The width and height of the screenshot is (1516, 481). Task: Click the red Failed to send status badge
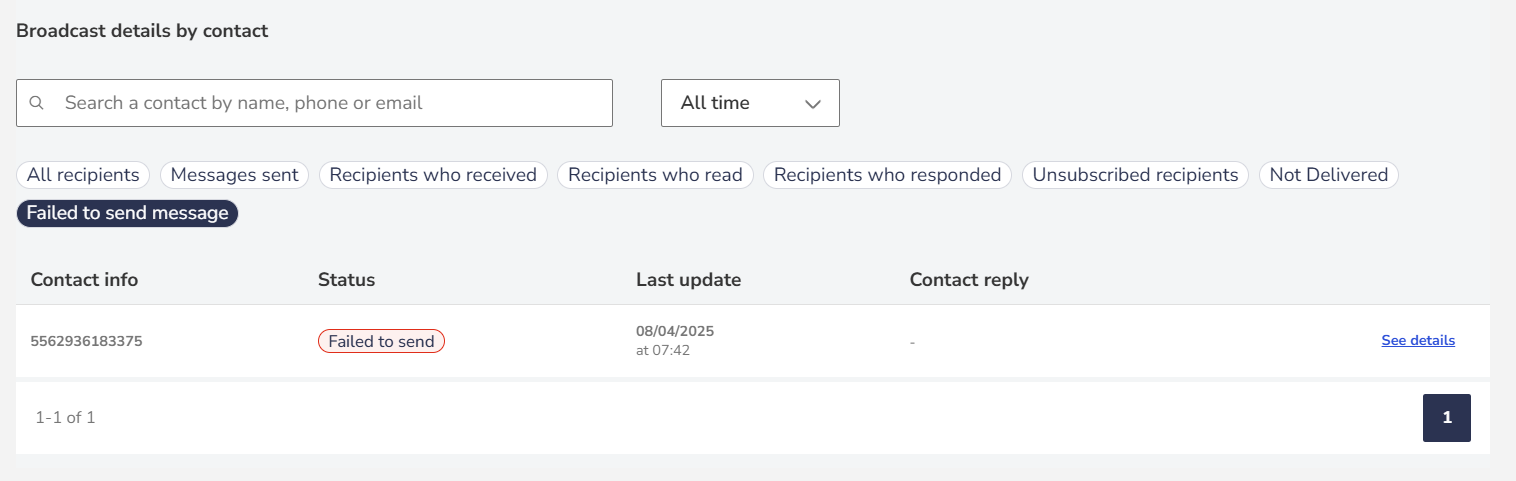tap(381, 341)
